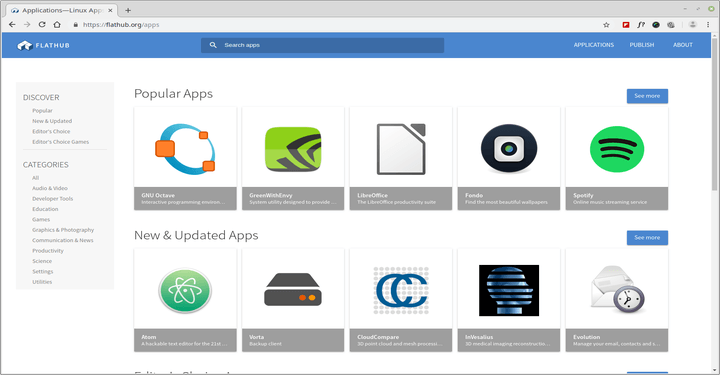Open the CloudCompare app icon

(401, 291)
